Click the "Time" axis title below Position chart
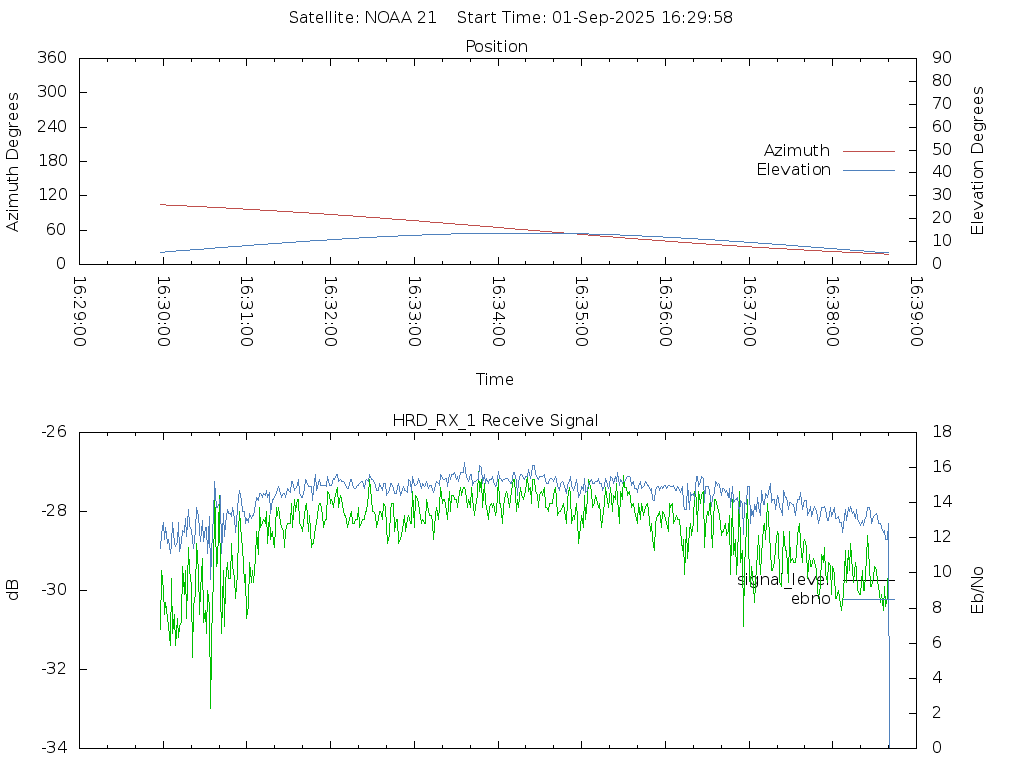The image size is (1024, 768). pos(494,379)
